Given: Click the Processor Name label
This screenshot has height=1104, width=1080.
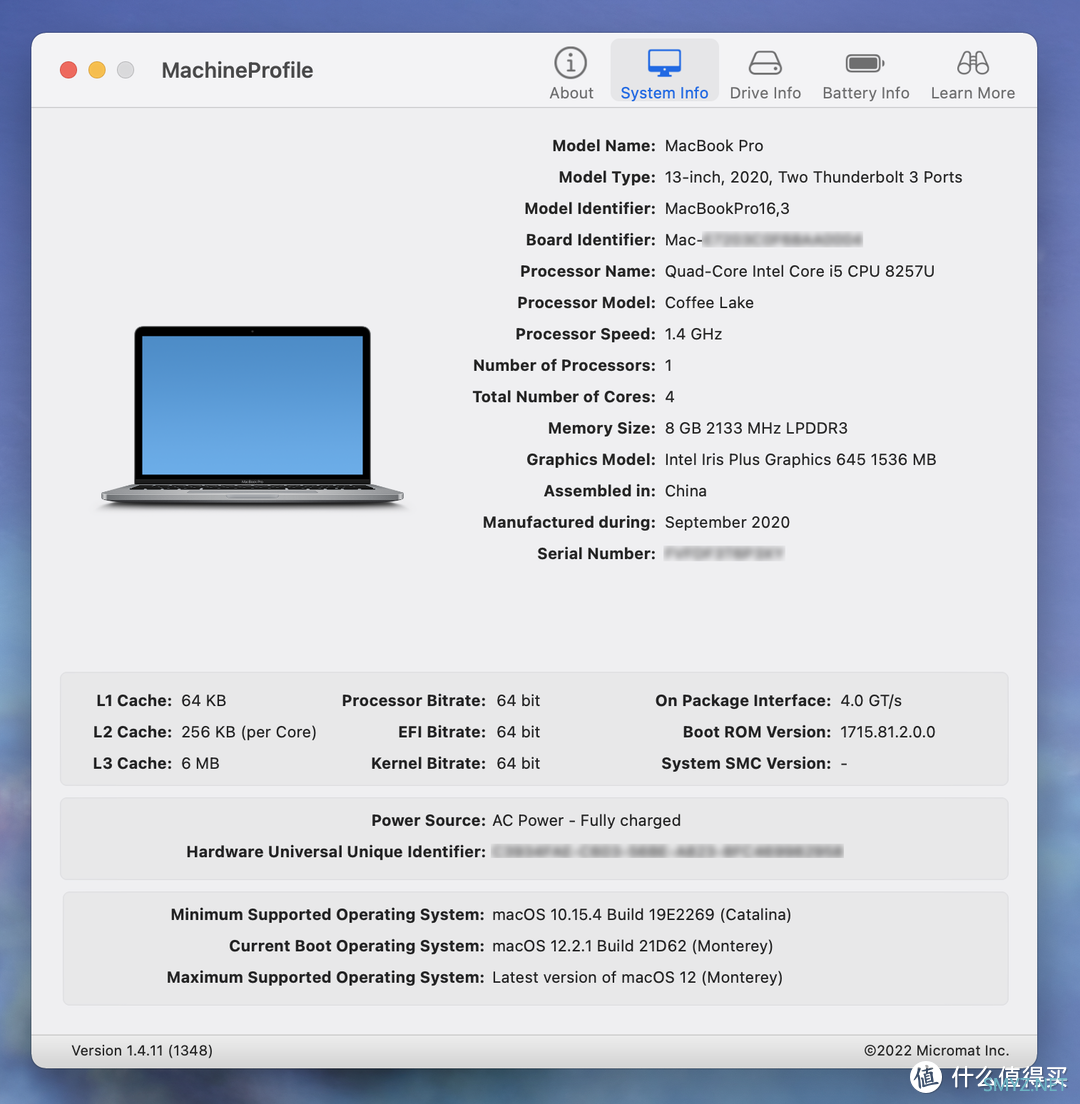Looking at the screenshot, I should (x=588, y=271).
